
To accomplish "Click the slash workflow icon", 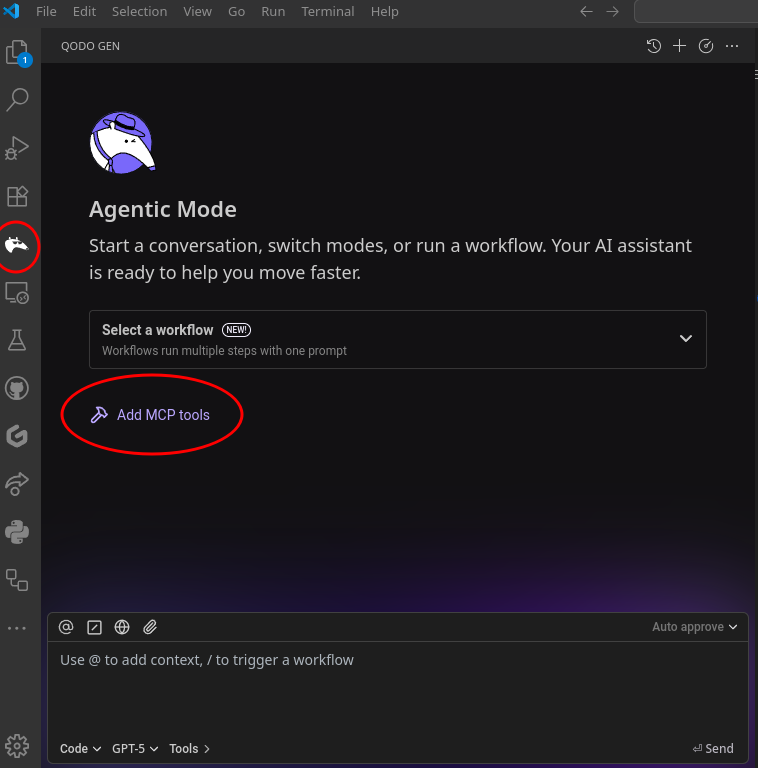I will (x=94, y=627).
